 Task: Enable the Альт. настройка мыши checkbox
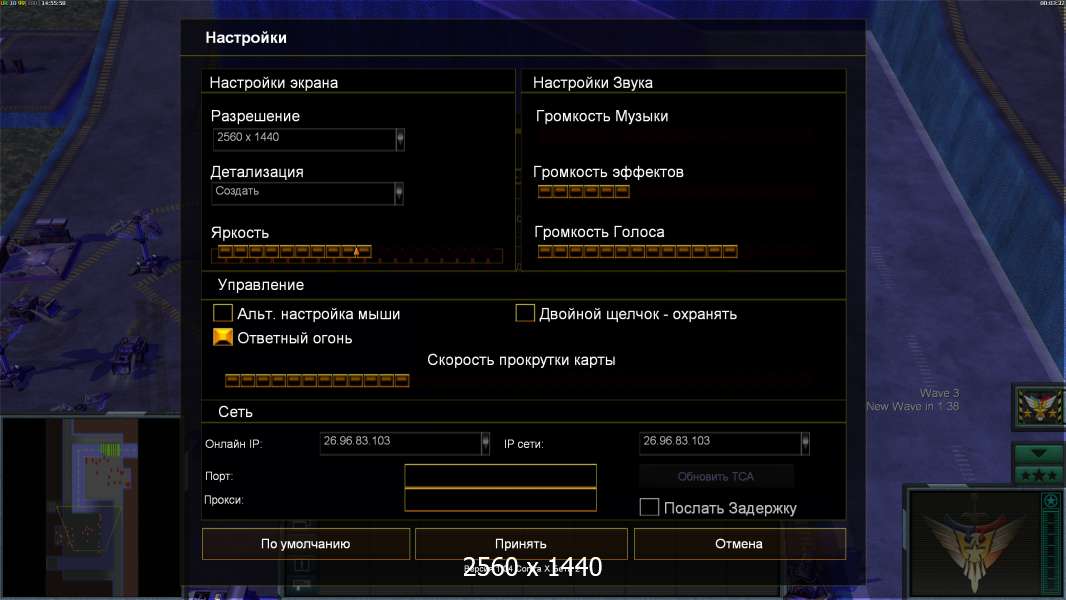point(223,313)
